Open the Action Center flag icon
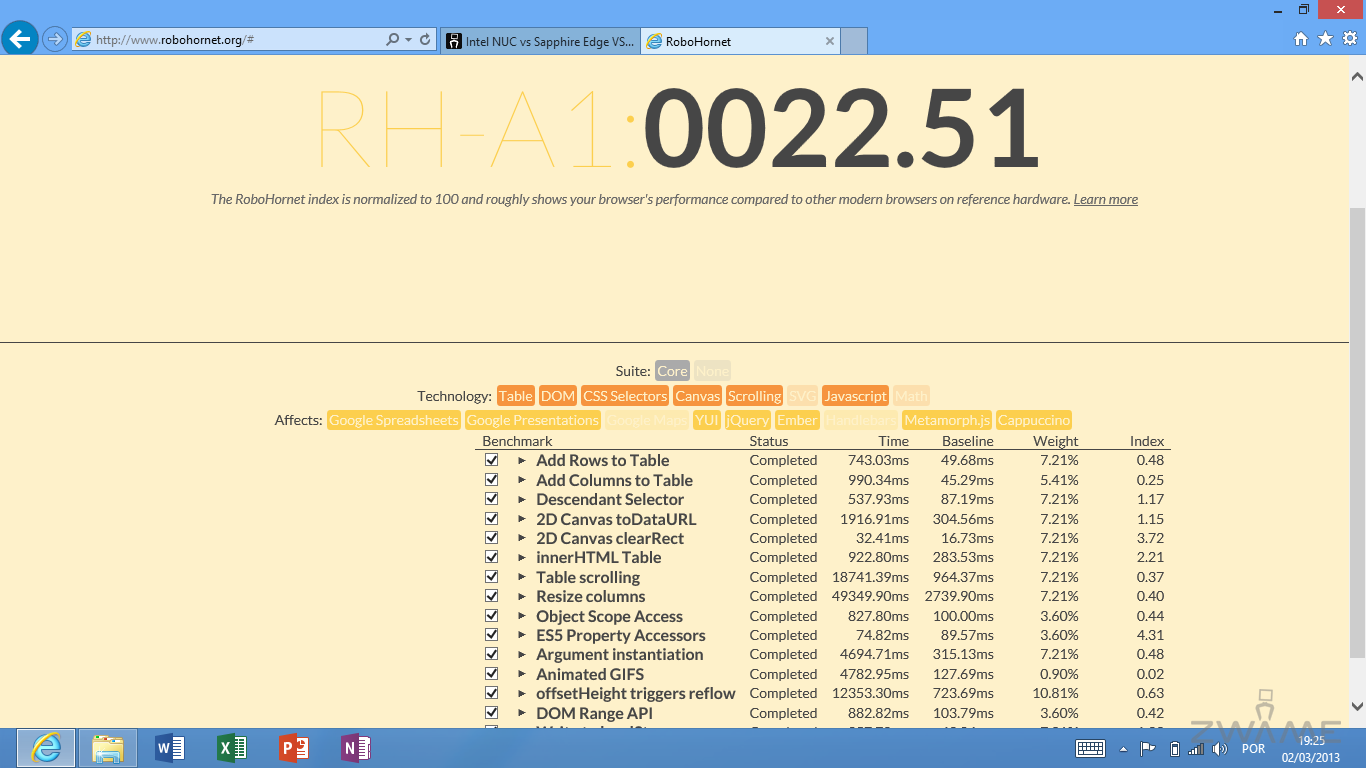1366x768 pixels. click(1148, 748)
